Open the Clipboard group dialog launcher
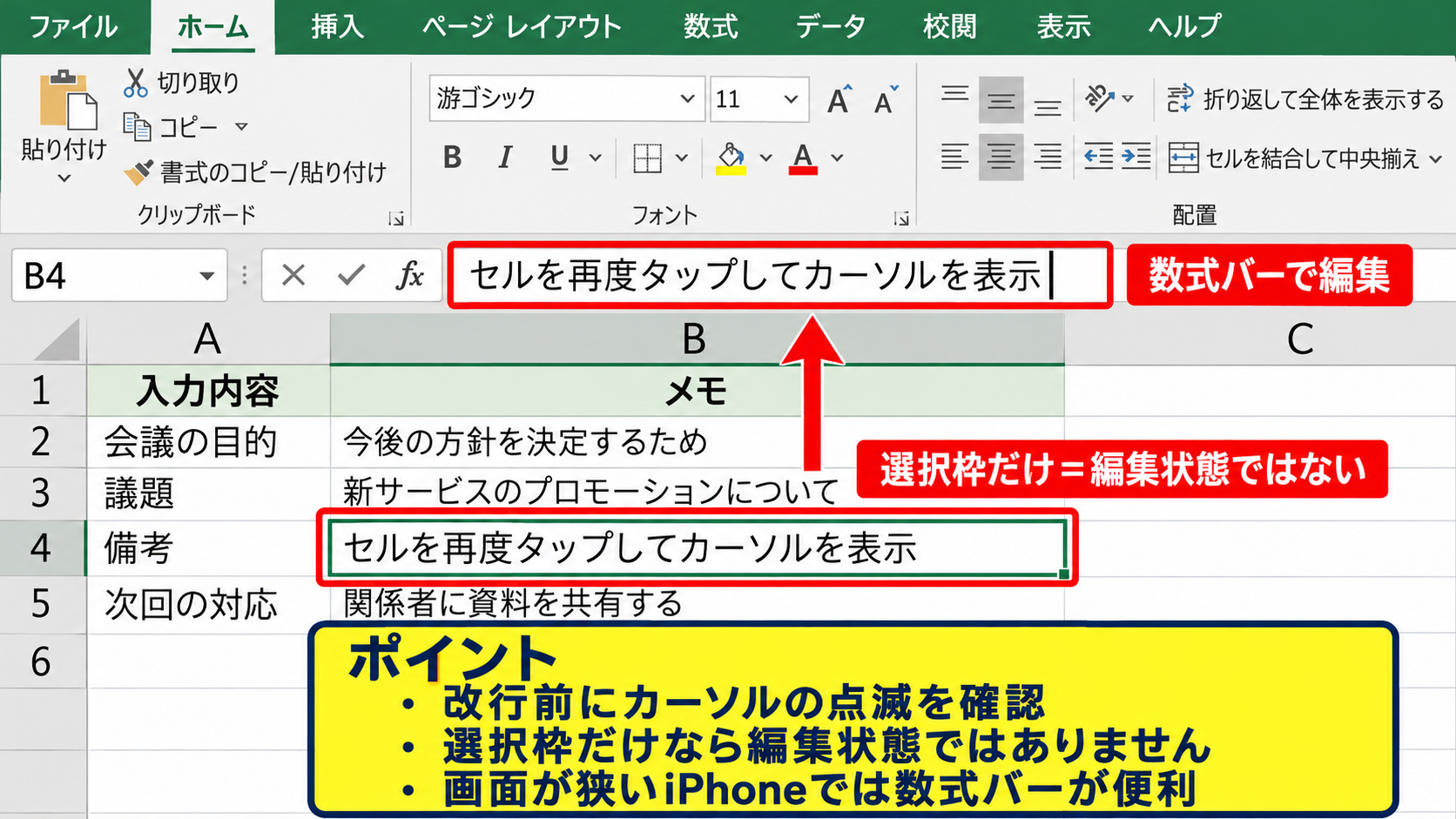1456x819 pixels. 396,218
